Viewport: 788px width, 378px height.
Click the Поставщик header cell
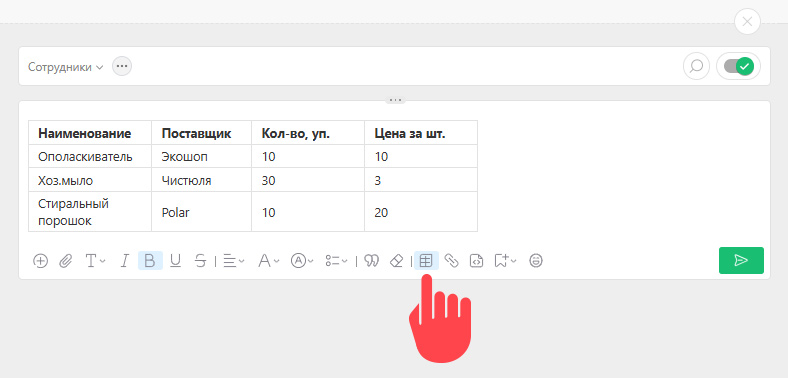pyautogui.click(x=202, y=133)
